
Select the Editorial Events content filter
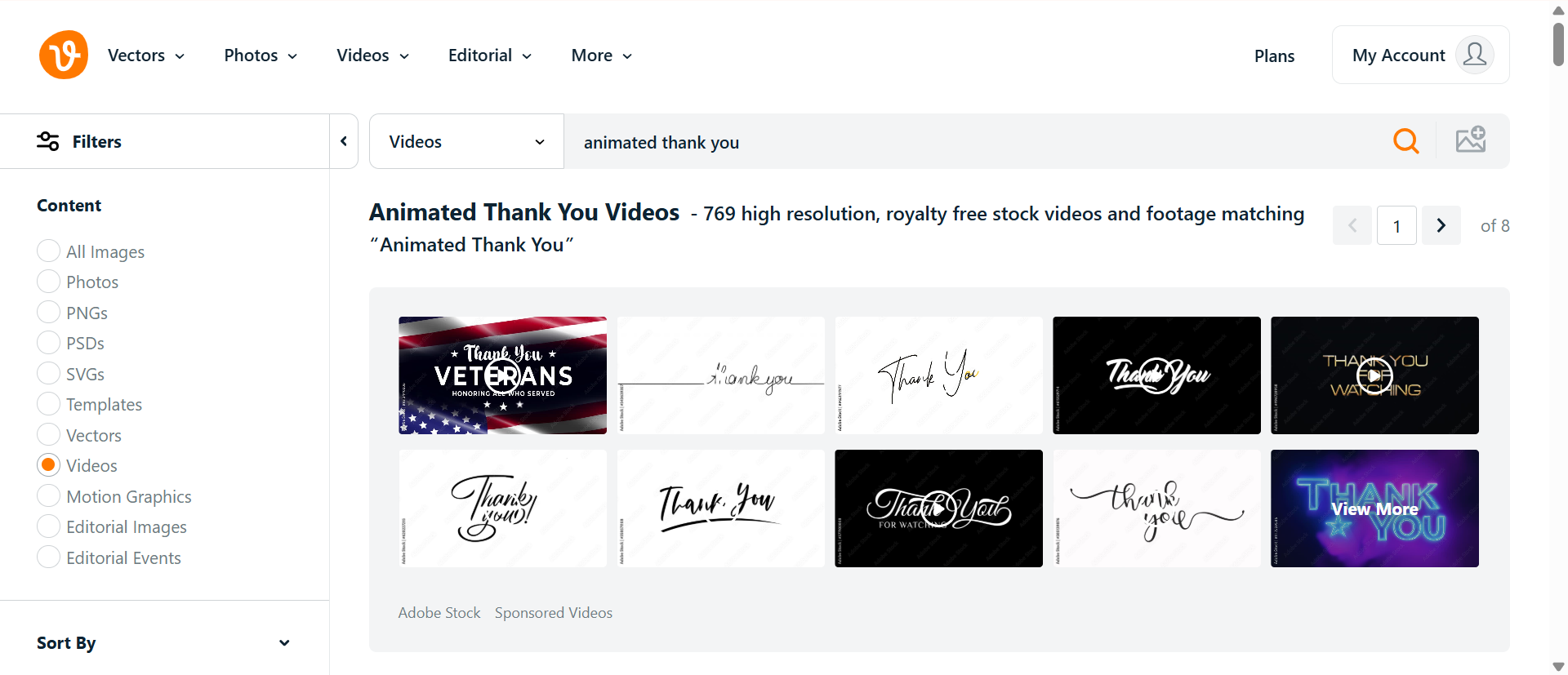click(x=48, y=557)
